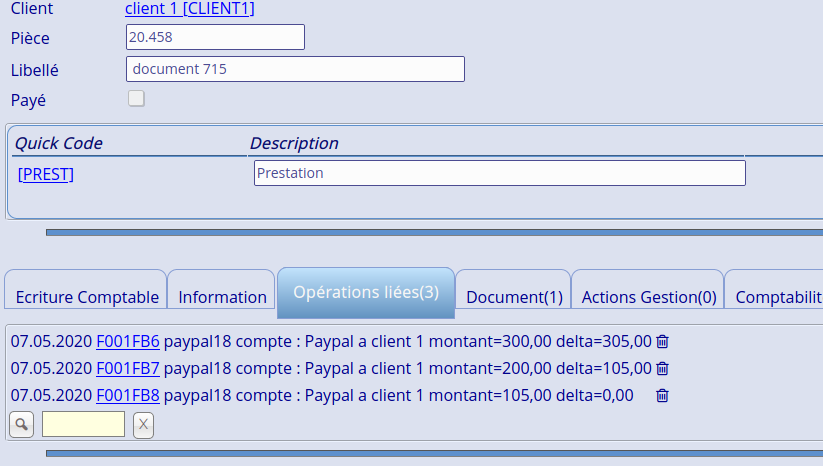Open operation link F001FB8
The height and width of the screenshot is (466, 823).
pyautogui.click(x=127, y=395)
